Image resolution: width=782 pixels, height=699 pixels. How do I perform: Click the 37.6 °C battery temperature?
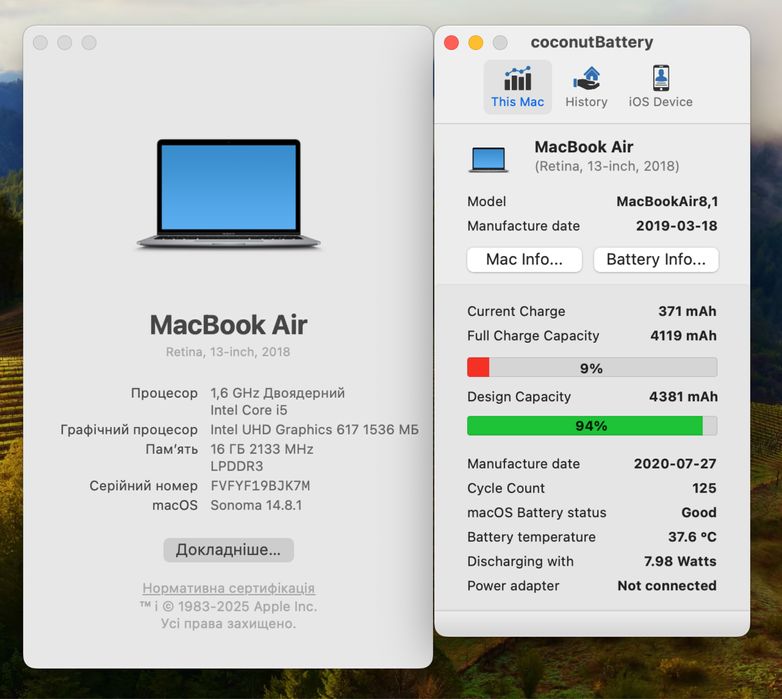[692, 537]
